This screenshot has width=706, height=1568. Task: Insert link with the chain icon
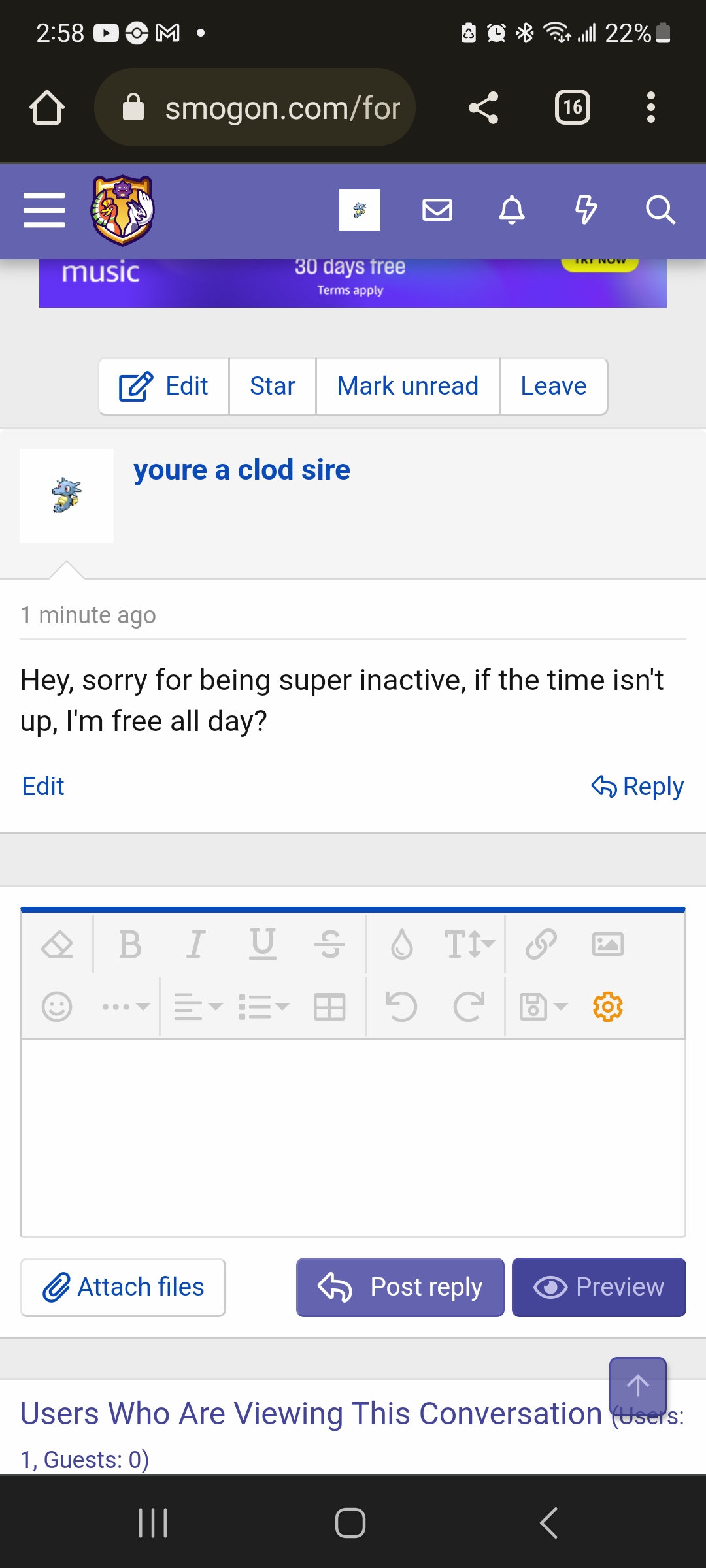pyautogui.click(x=541, y=944)
